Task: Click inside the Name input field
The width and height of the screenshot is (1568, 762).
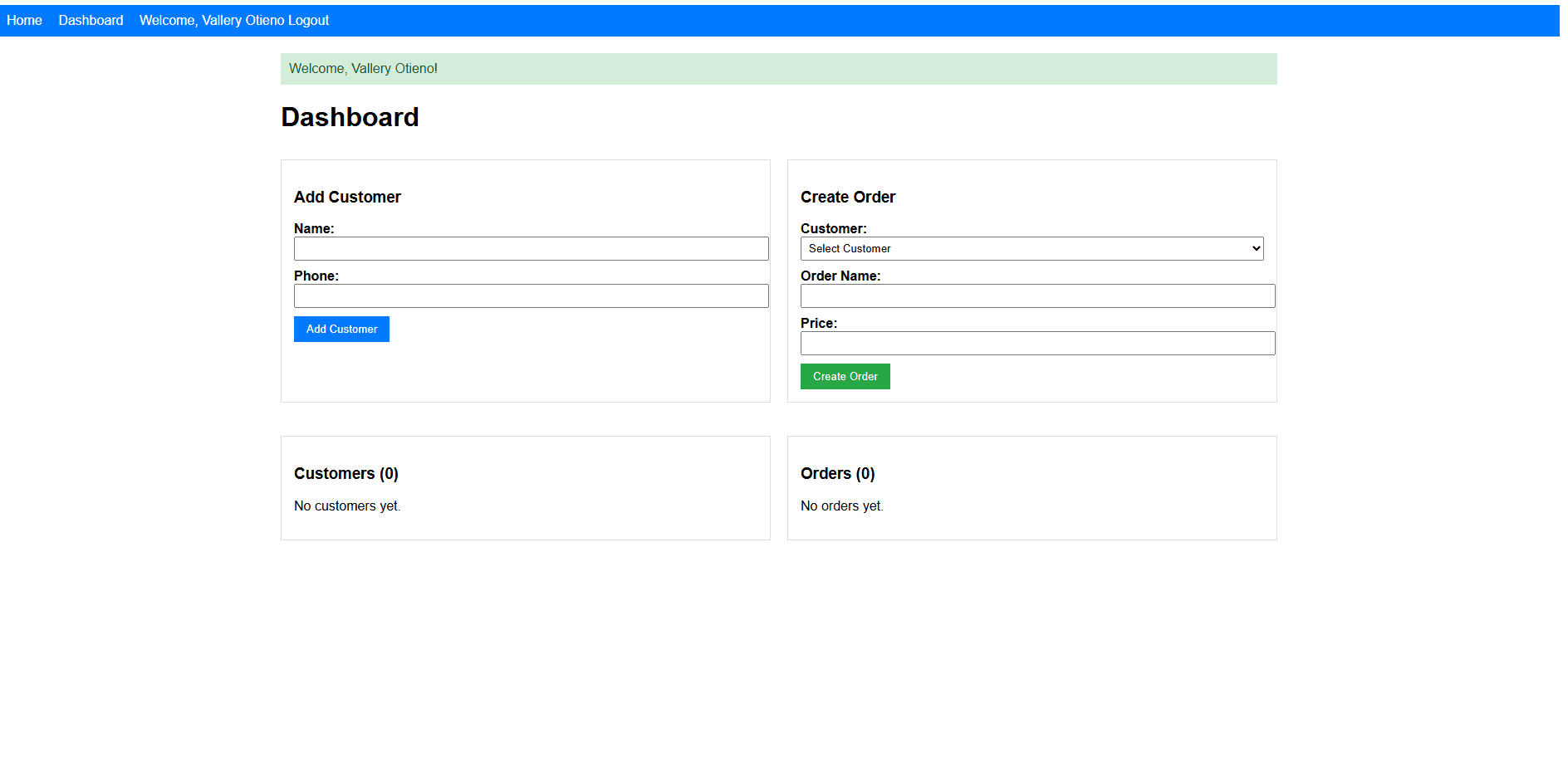Action: tap(531, 248)
